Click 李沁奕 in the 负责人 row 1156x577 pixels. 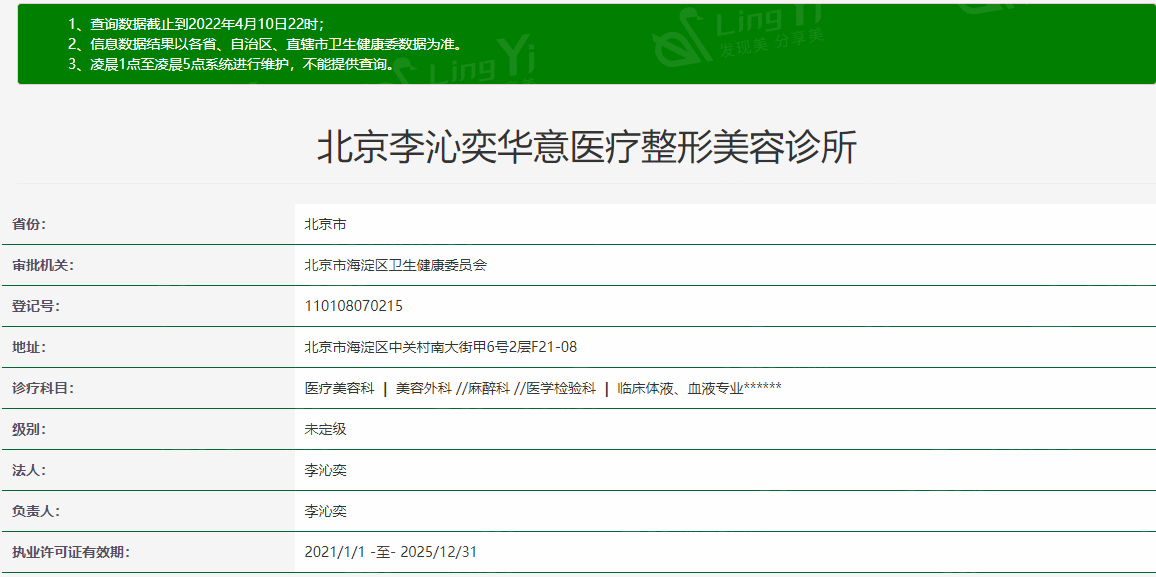[325, 511]
